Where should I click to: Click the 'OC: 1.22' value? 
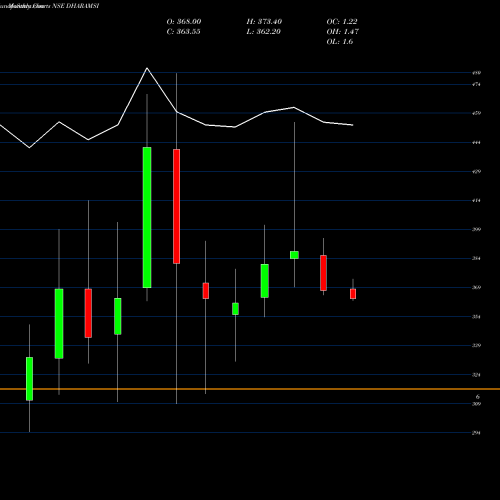click(x=342, y=22)
